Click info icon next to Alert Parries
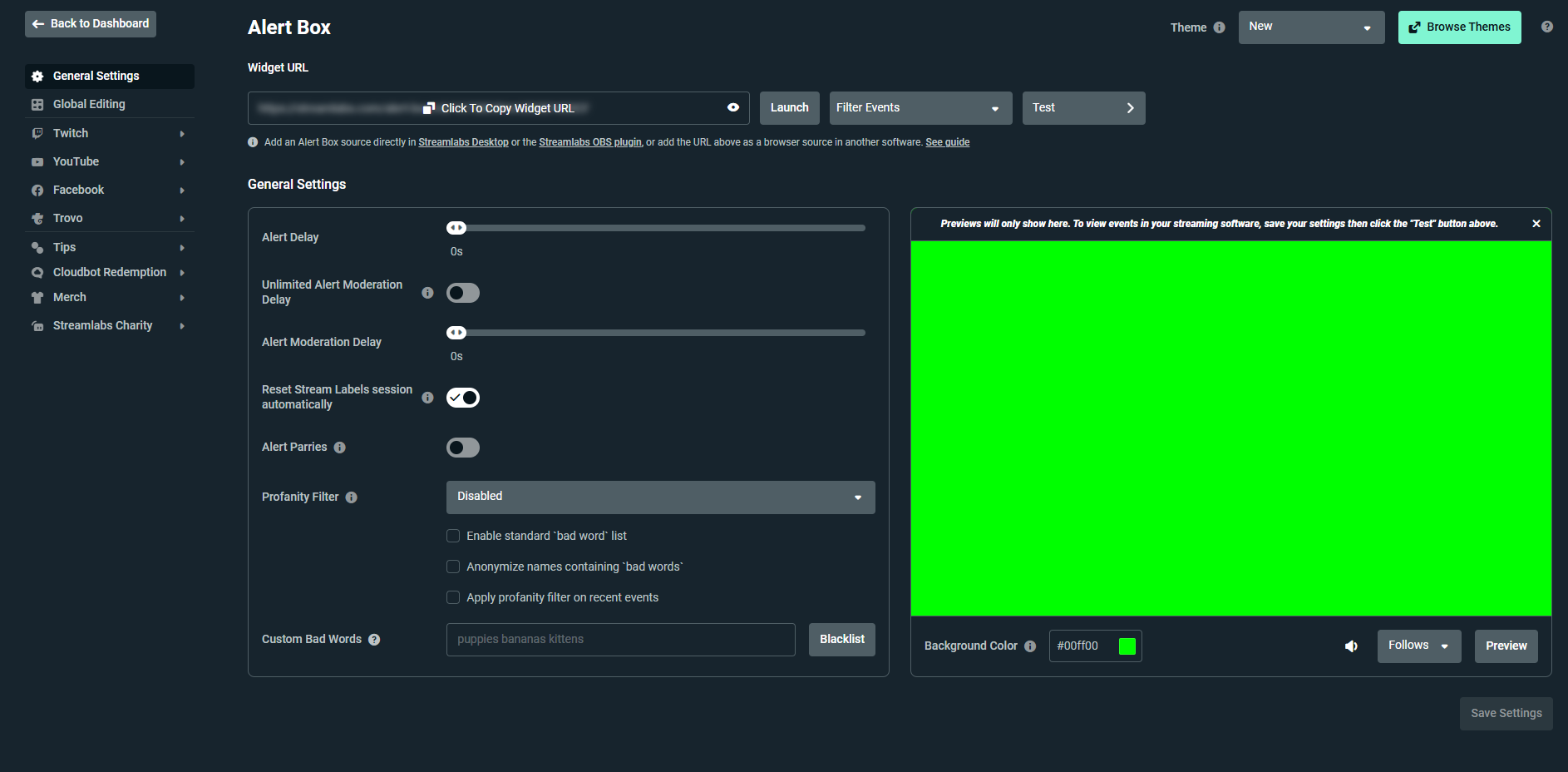The width and height of the screenshot is (1568, 772). (x=339, y=448)
